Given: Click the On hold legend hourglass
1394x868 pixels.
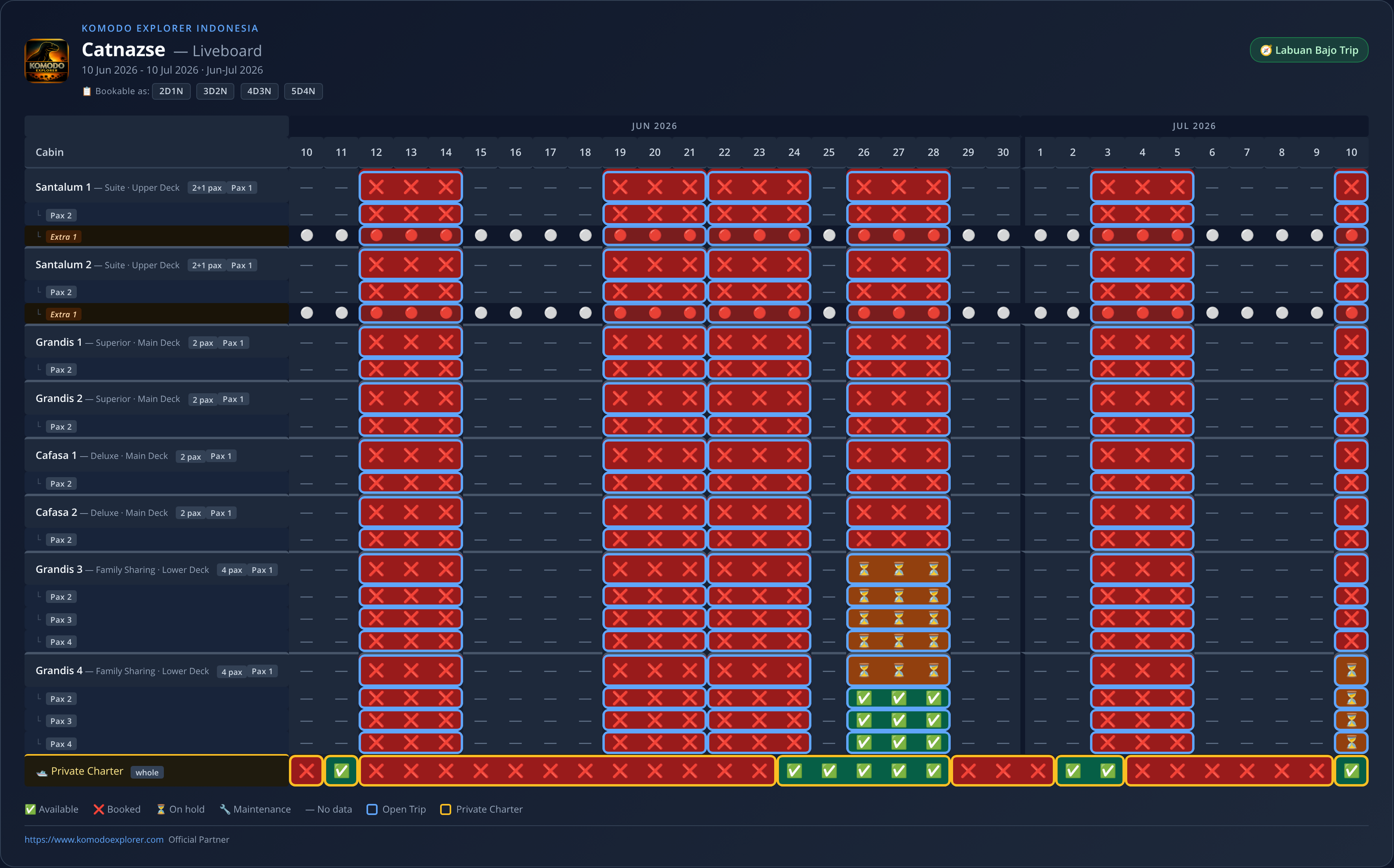Looking at the screenshot, I should coord(161,809).
